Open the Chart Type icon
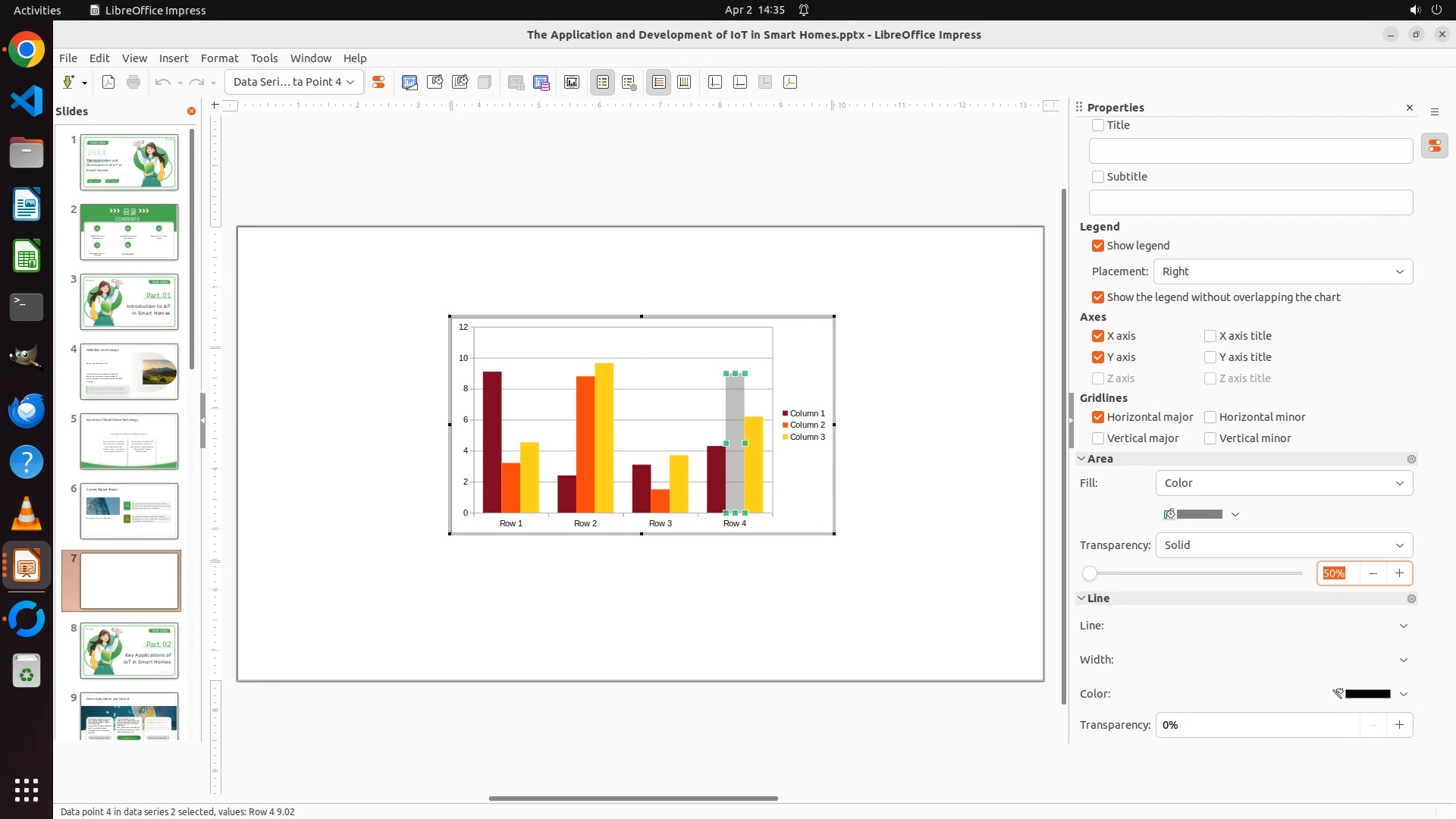The image size is (1456, 819). 409,82
